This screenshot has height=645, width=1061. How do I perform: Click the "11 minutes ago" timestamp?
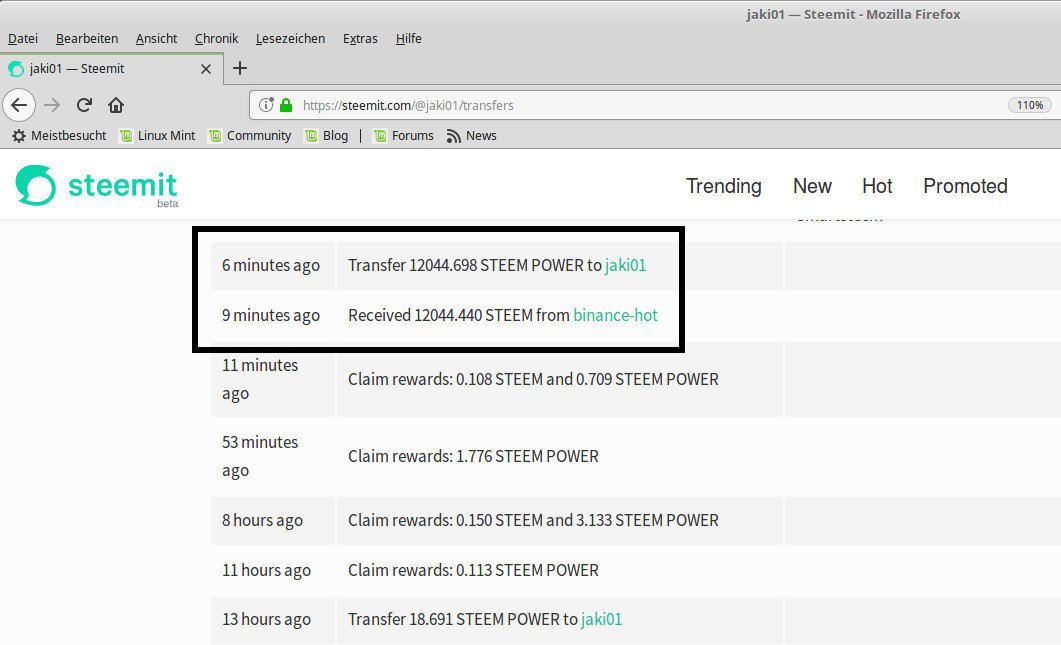pos(260,379)
